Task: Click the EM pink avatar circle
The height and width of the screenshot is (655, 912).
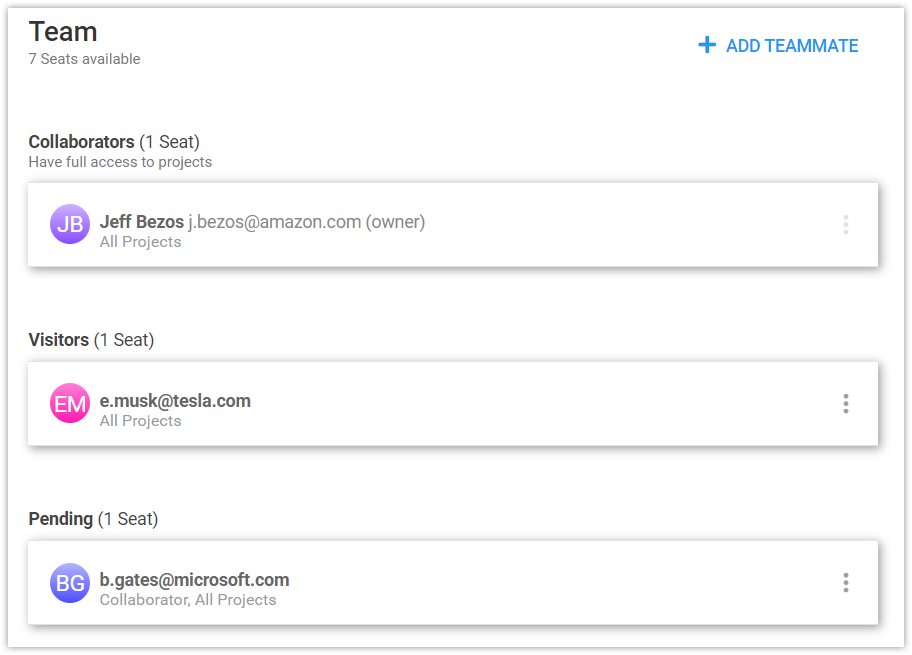Action: click(x=70, y=403)
